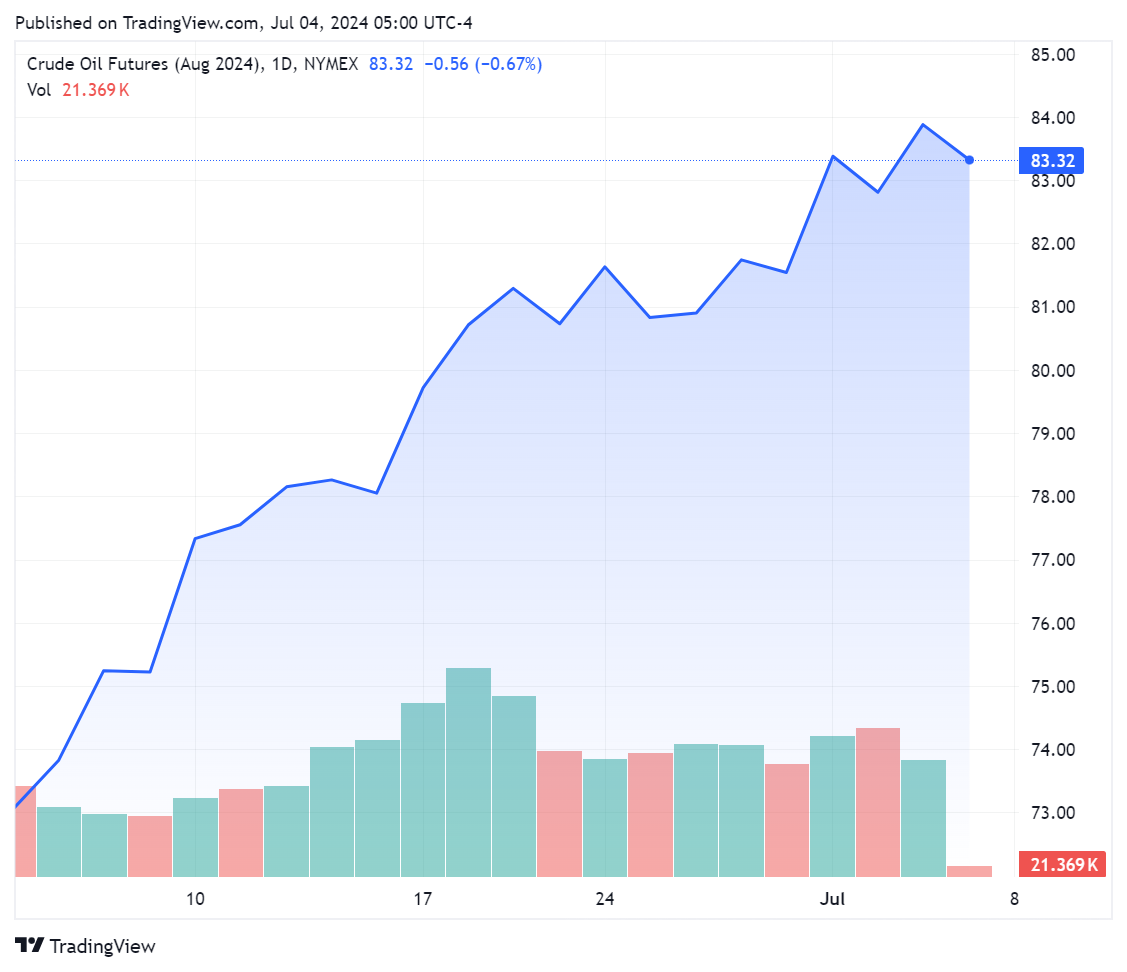Image resolution: width=1127 pixels, height=972 pixels.
Task: Click the 10 date axis label
Action: 196,899
